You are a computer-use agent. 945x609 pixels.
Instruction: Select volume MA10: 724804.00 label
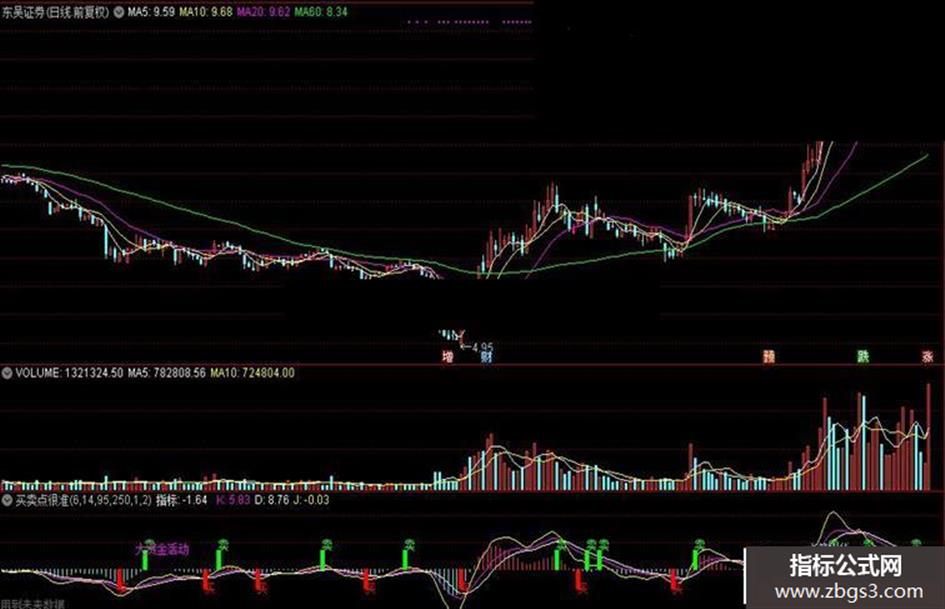(x=252, y=373)
